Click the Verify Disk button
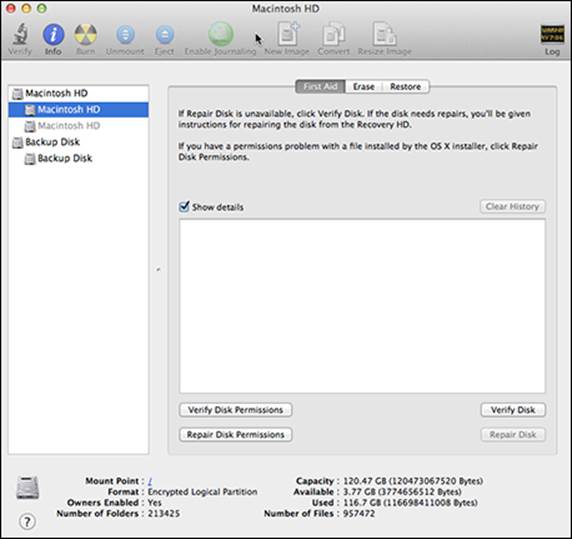Screen dimensions: 572x539 tap(513, 410)
